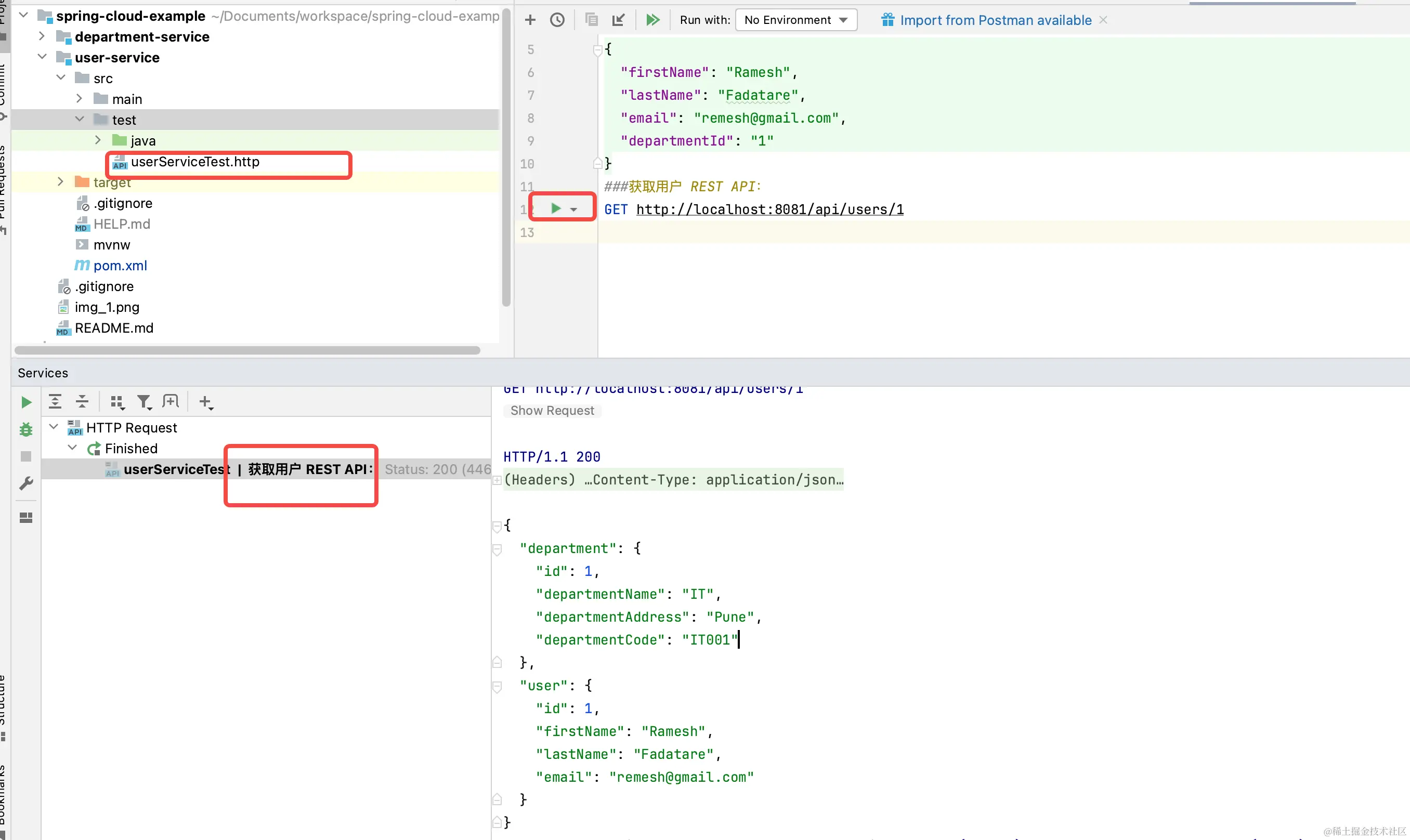1410x840 pixels.
Task: Run all requests in file
Action: point(652,20)
